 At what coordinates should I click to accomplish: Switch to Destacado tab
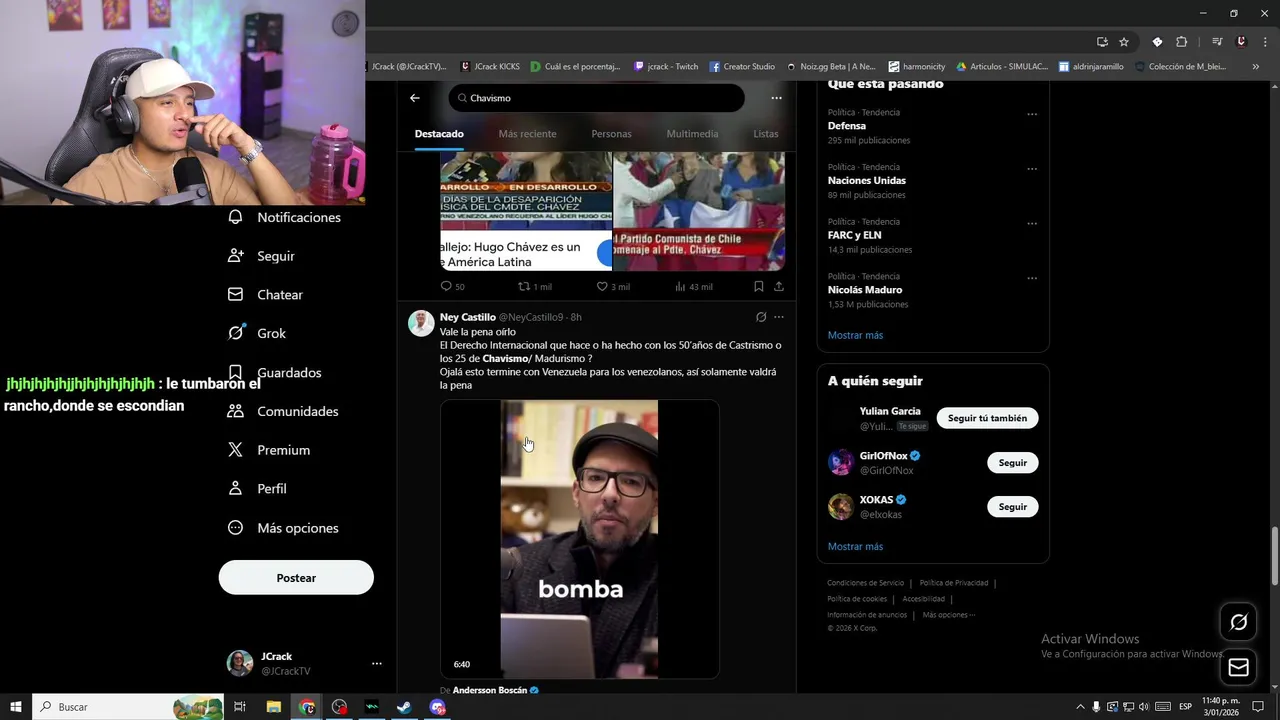[x=439, y=134]
